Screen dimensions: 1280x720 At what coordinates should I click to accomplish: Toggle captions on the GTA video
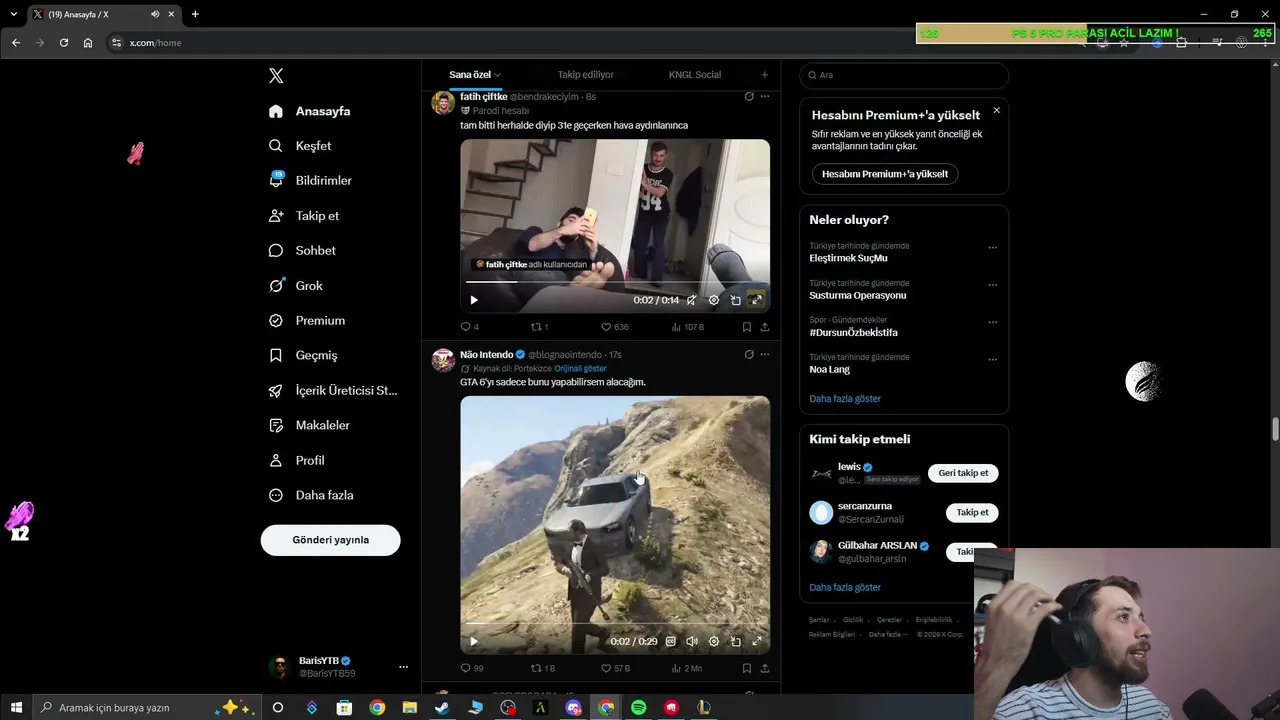[671, 642]
